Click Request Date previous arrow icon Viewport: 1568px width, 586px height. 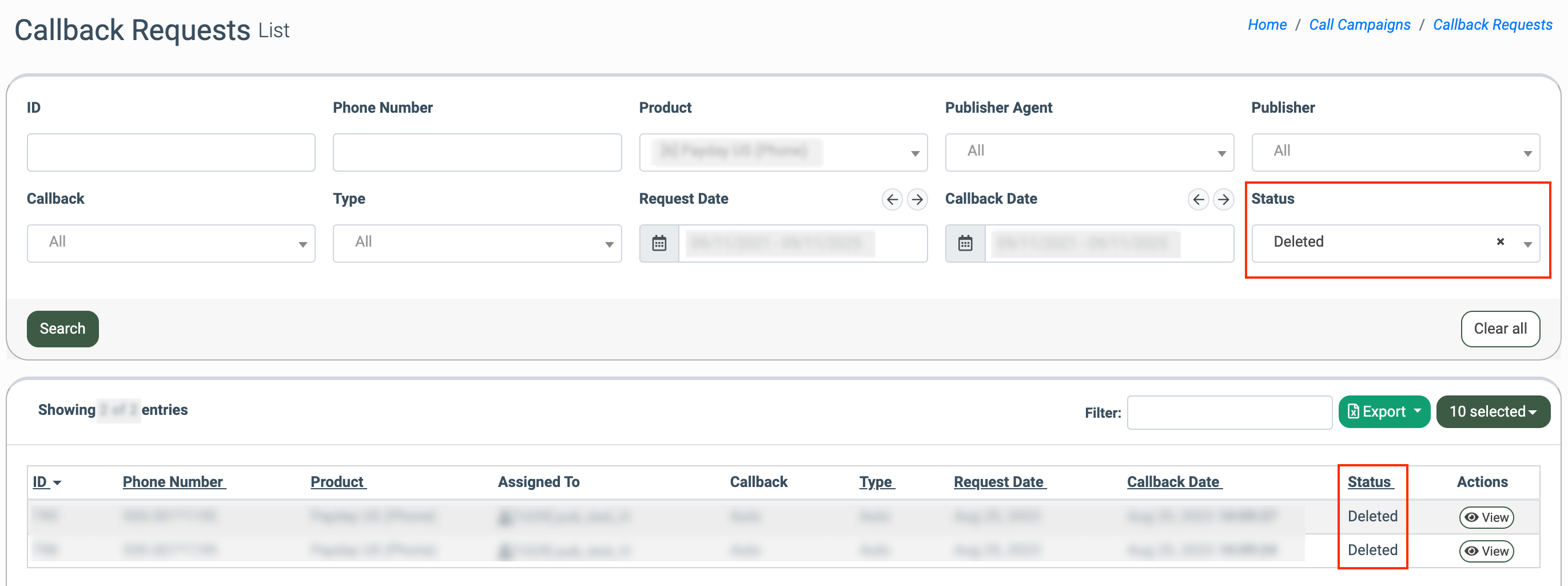(x=892, y=199)
